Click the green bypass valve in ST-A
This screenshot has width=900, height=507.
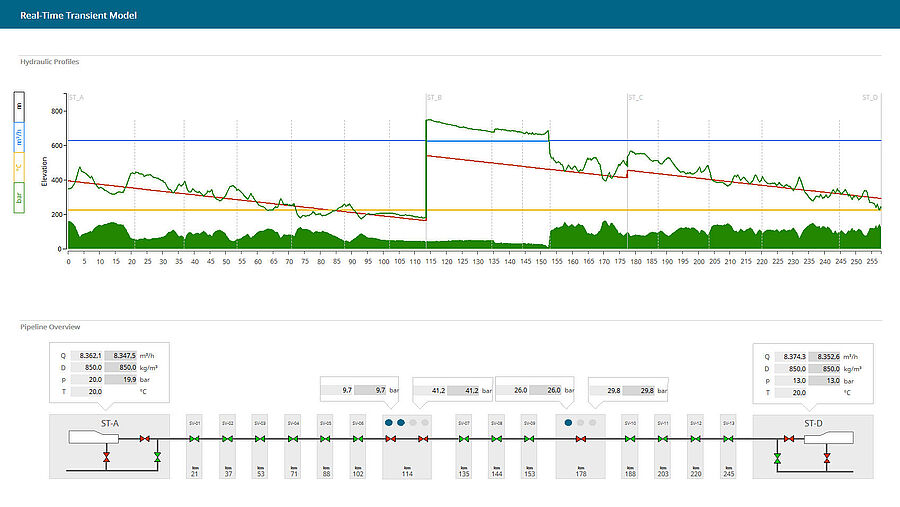click(x=157, y=458)
